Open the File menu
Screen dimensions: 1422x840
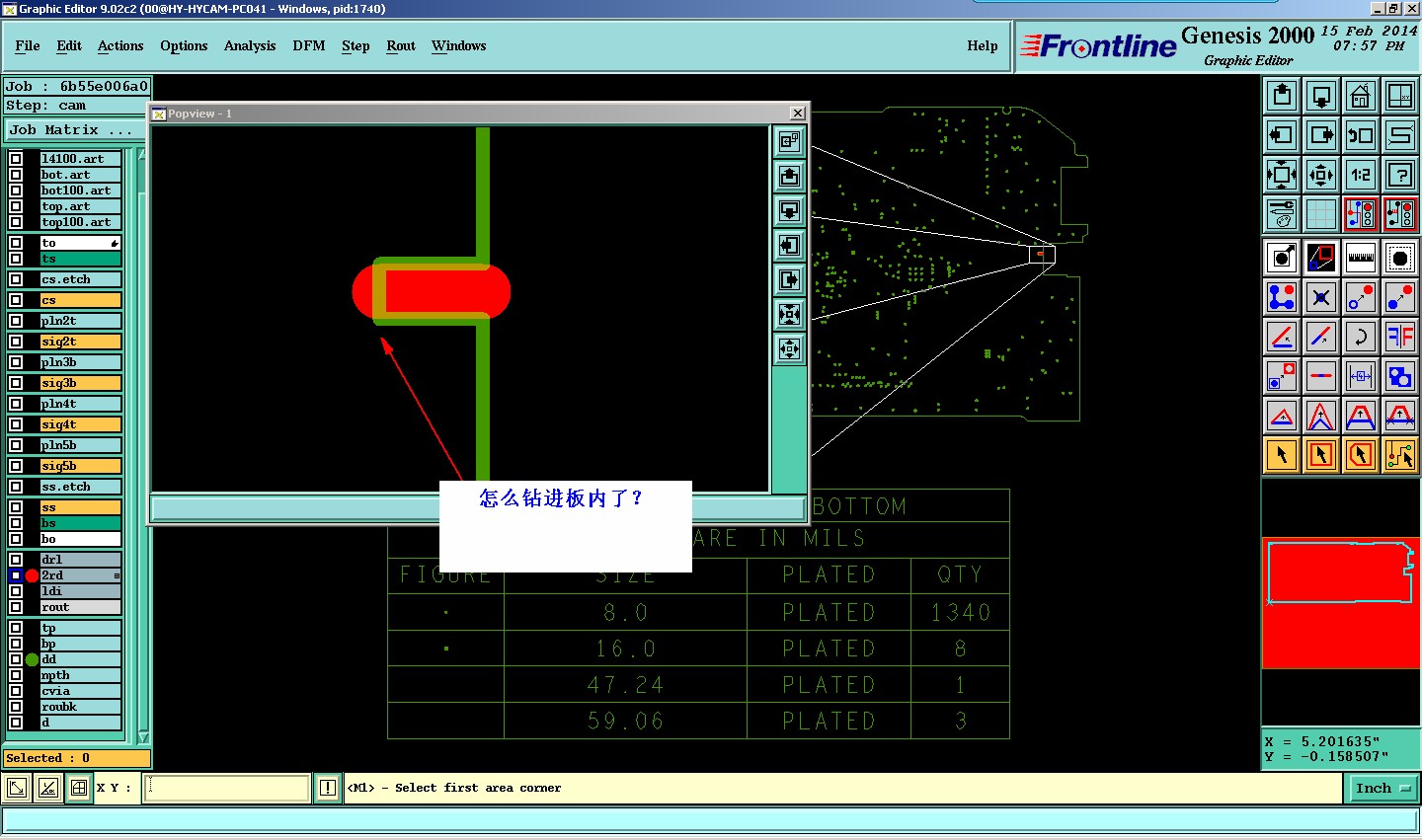28,45
